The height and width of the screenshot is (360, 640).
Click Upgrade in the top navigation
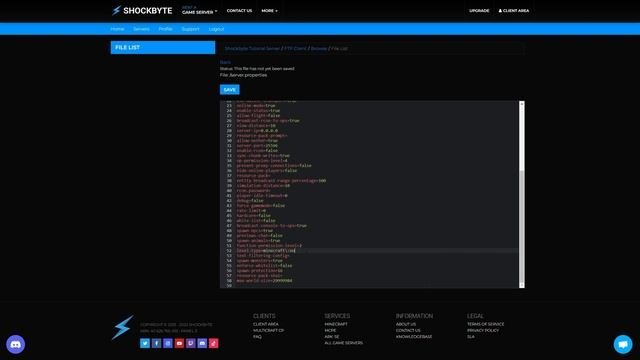[x=479, y=11]
